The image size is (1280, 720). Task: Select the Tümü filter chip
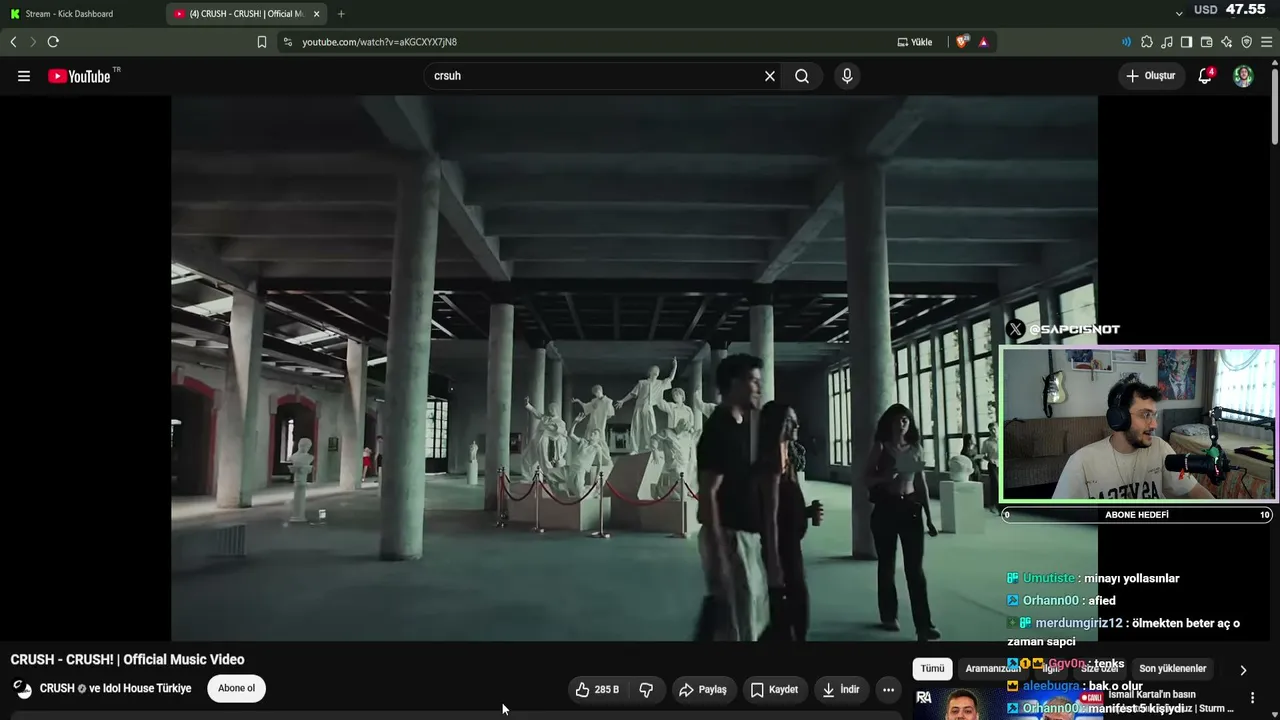pos(932,669)
